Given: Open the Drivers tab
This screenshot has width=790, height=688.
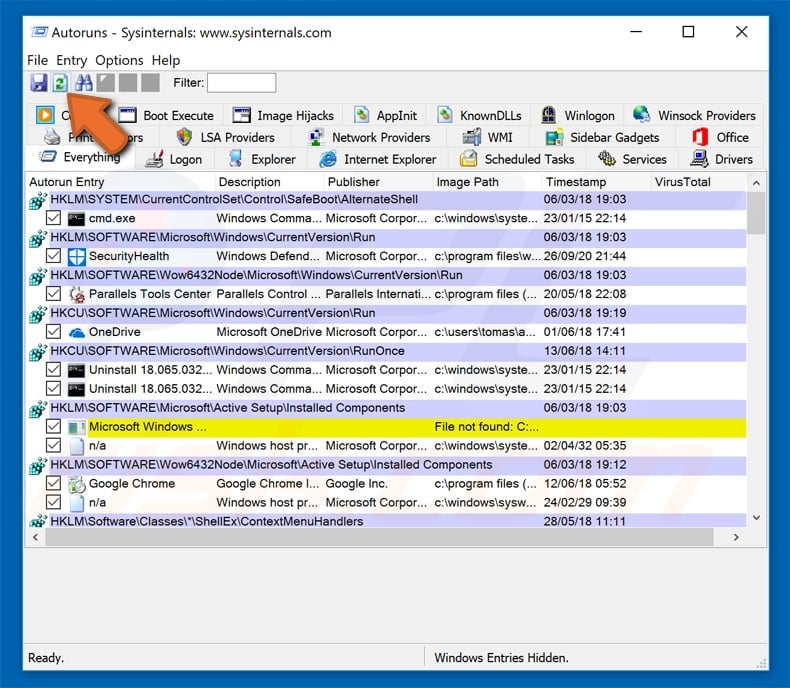Looking at the screenshot, I should pyautogui.click(x=721, y=160).
